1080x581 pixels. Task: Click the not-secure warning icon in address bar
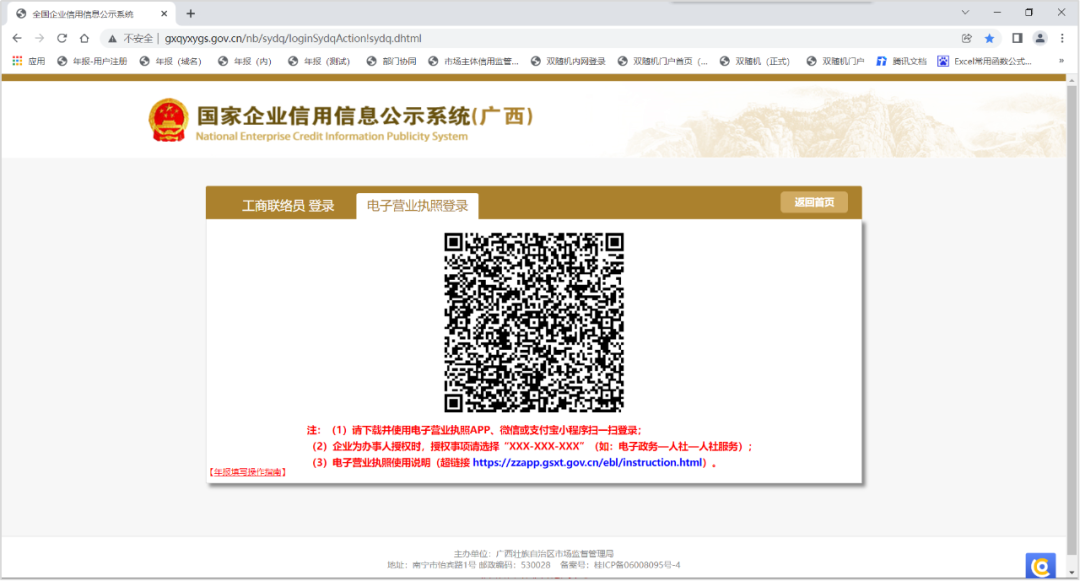[112, 39]
